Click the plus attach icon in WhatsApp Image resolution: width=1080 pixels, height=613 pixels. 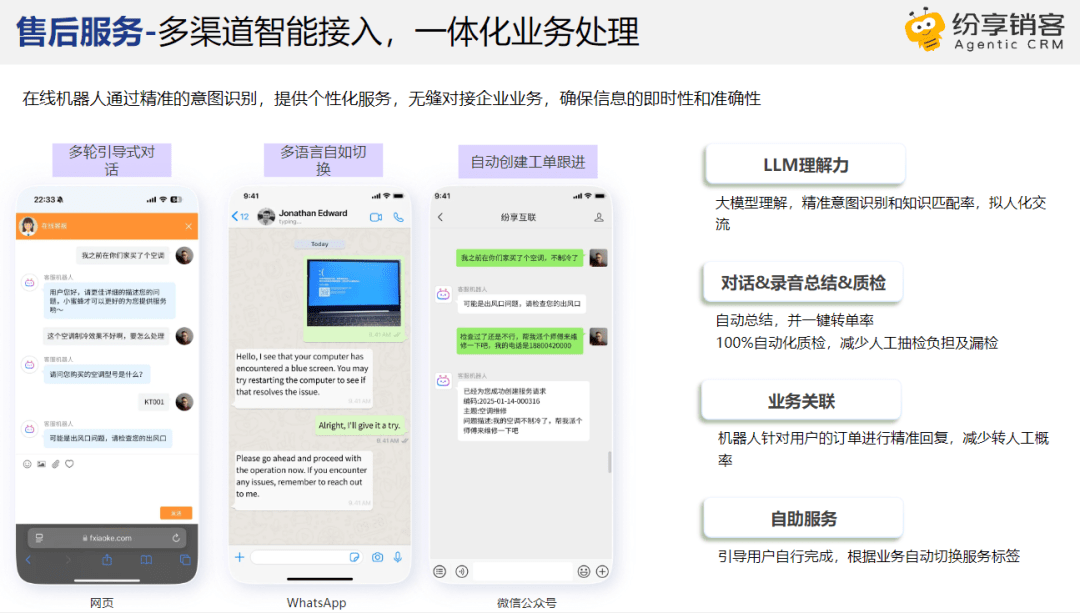pyautogui.click(x=240, y=557)
